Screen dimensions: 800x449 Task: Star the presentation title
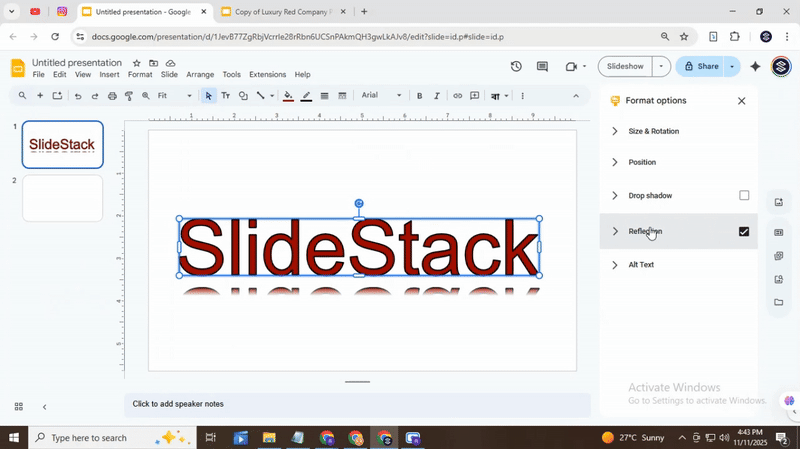137,63
